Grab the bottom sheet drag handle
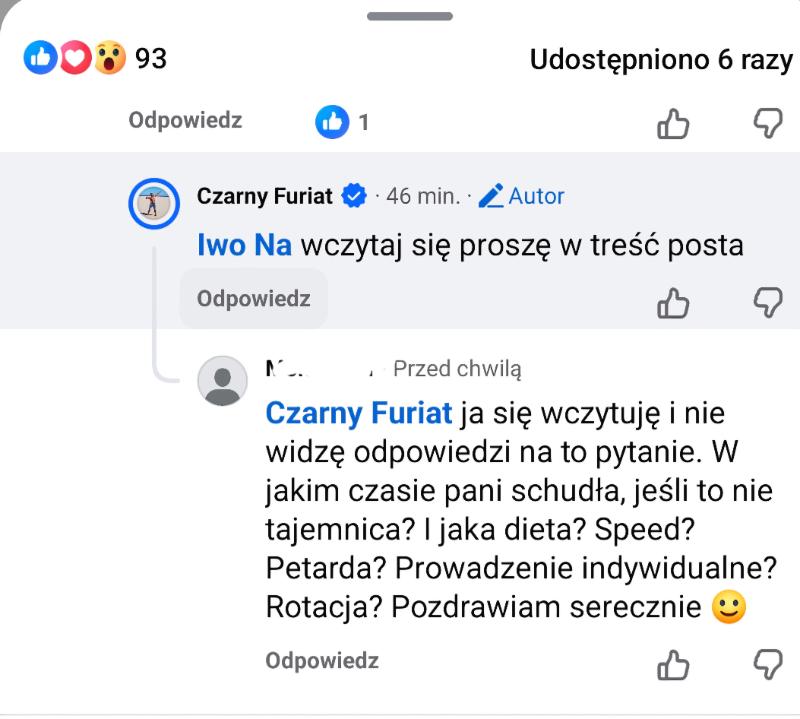Image resolution: width=800 pixels, height=719 pixels. point(410,16)
